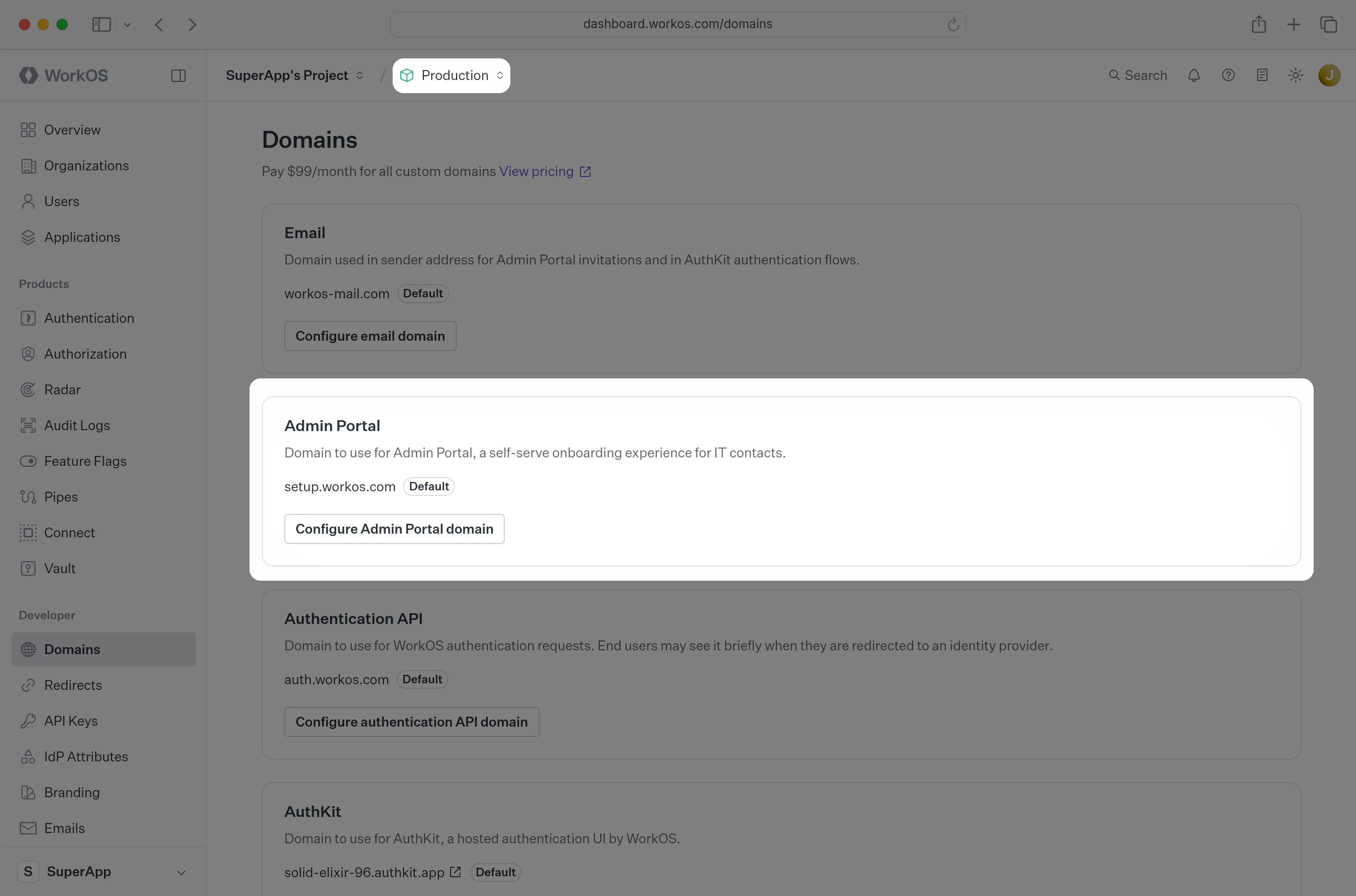
Task: Open notifications bell
Action: click(x=1194, y=75)
